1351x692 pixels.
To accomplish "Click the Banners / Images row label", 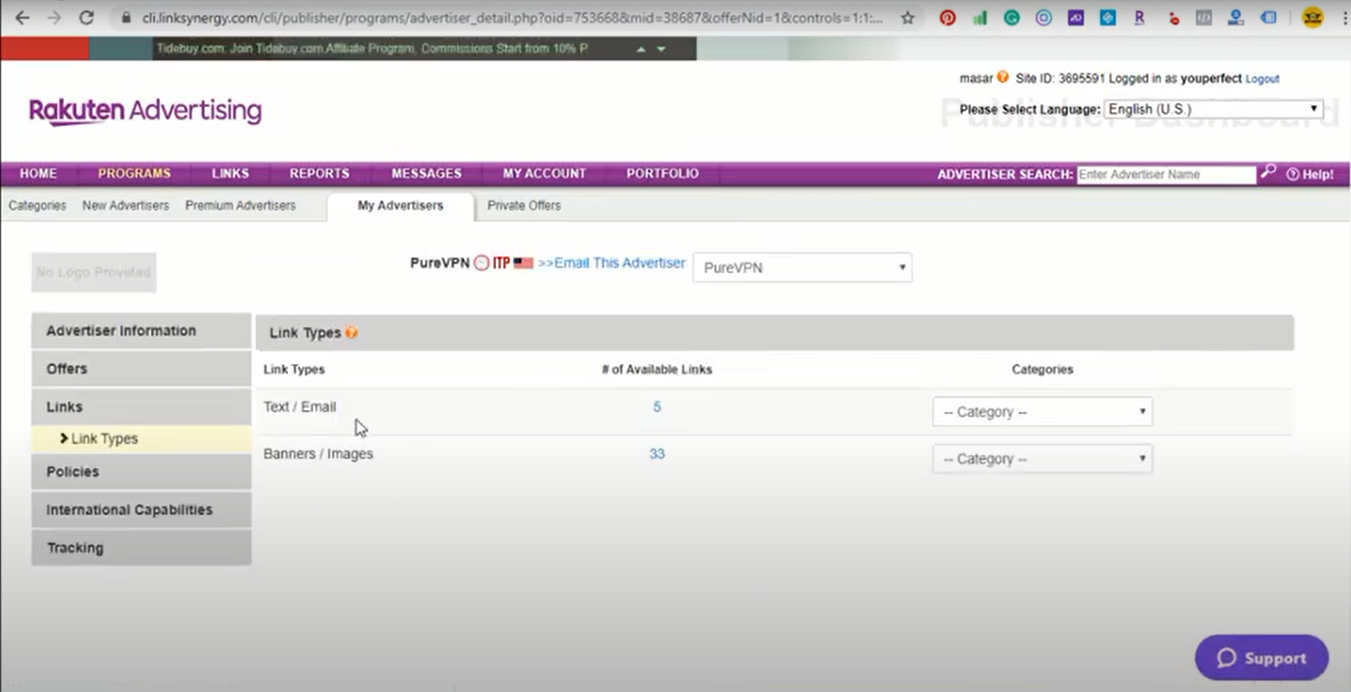I will (318, 454).
